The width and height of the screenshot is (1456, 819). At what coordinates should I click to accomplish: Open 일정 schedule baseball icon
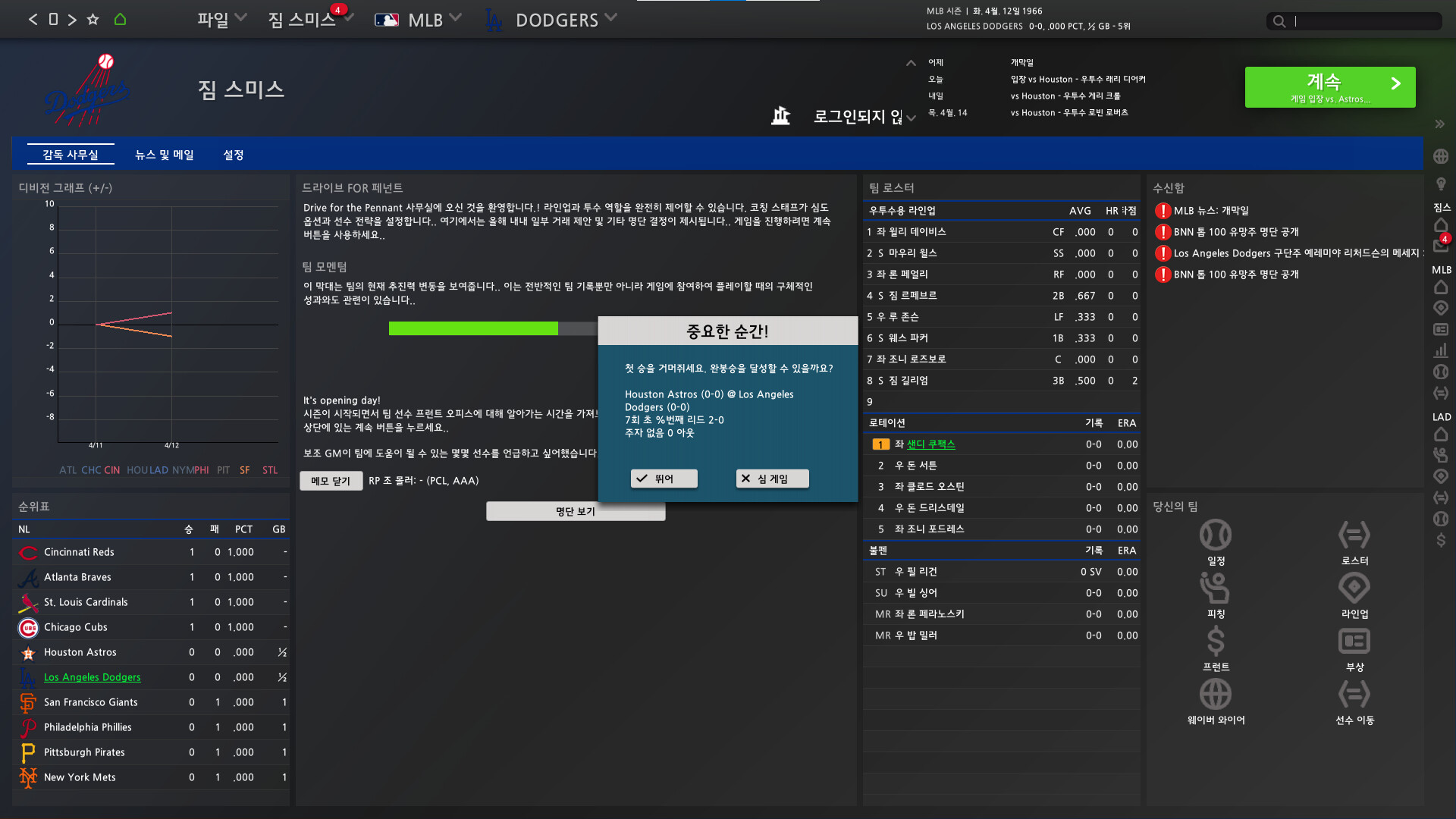point(1216,535)
